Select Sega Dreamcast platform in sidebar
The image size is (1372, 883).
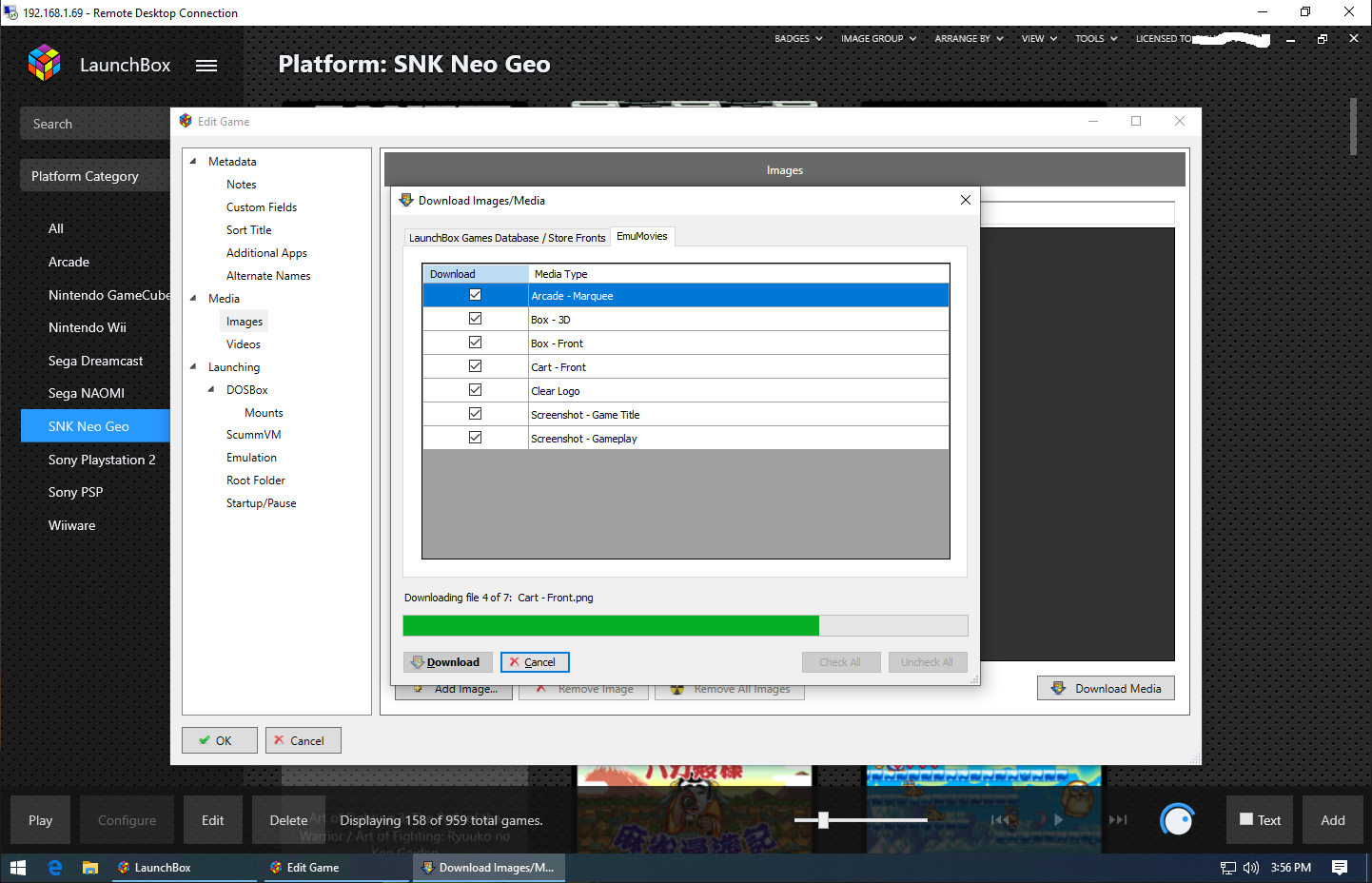[x=95, y=361]
